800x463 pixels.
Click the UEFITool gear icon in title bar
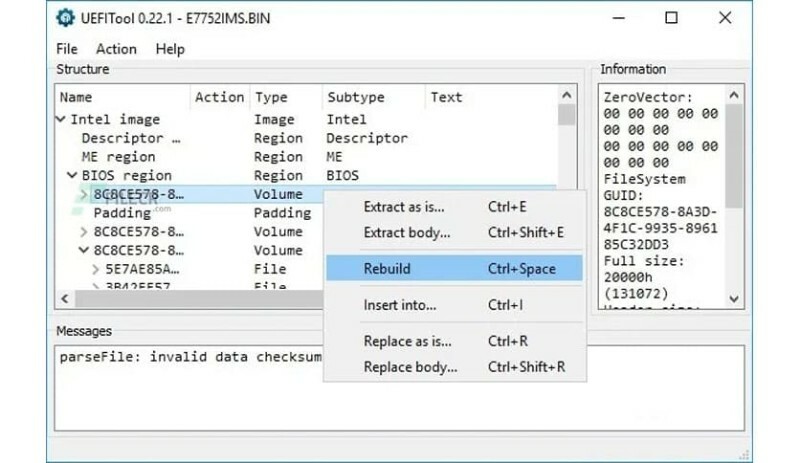pos(65,19)
